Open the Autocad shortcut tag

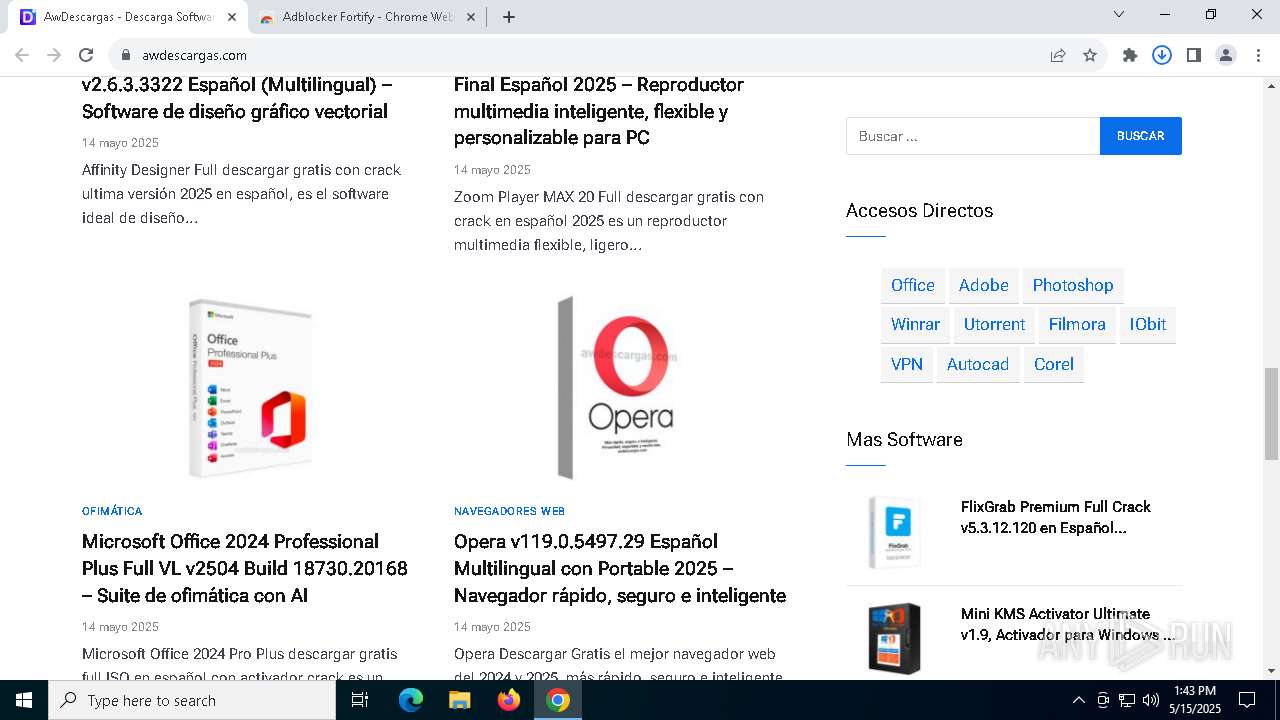977,364
